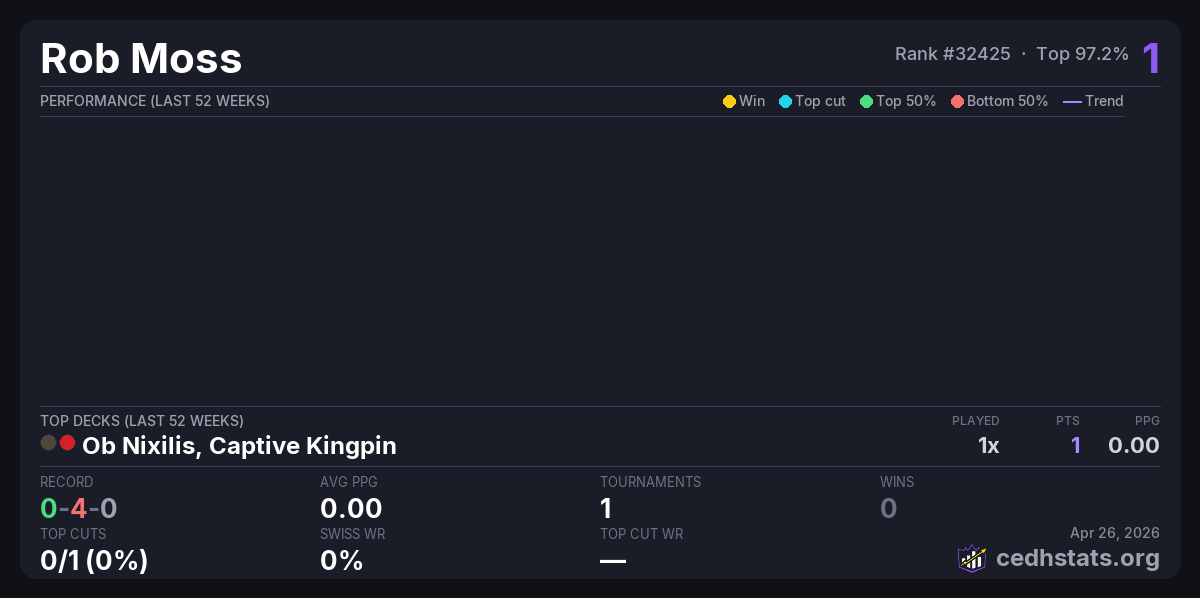Click the purple Trend line marker
This screenshot has width=1200, height=598.
(x=1072, y=101)
